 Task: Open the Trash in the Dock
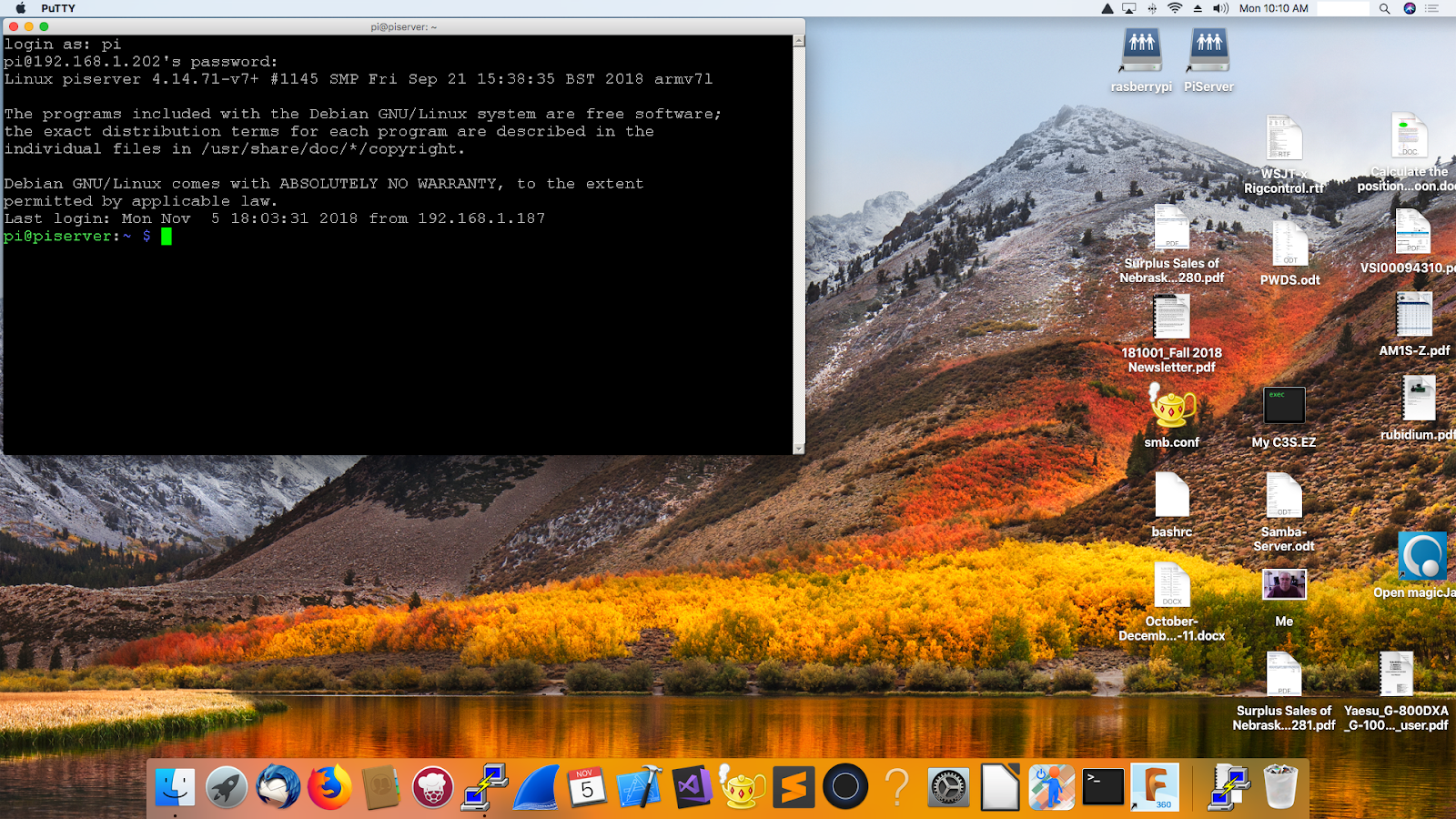click(1280, 787)
